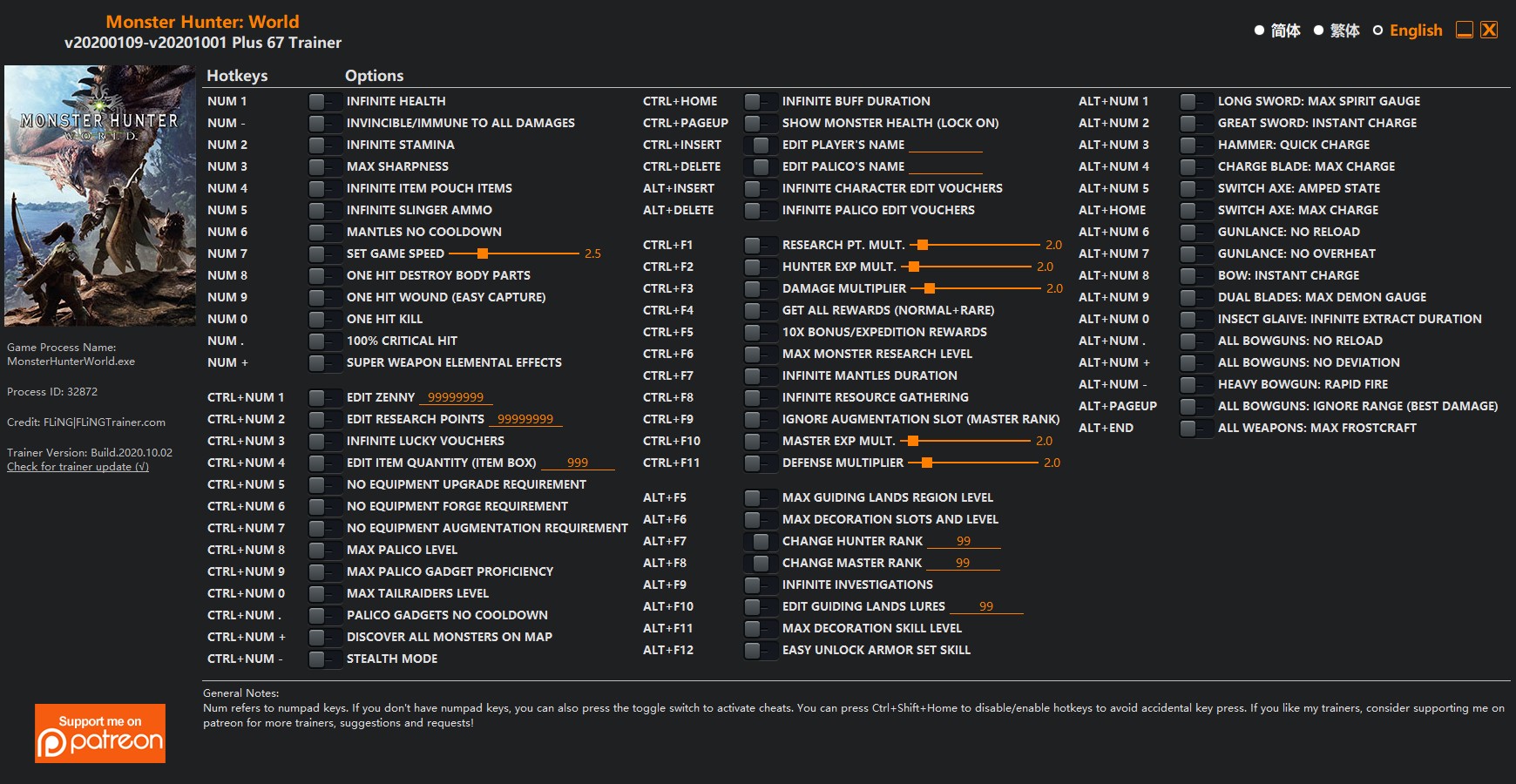Enable One Hit Kill toggle
The height and width of the screenshot is (784, 1516).
tap(324, 320)
